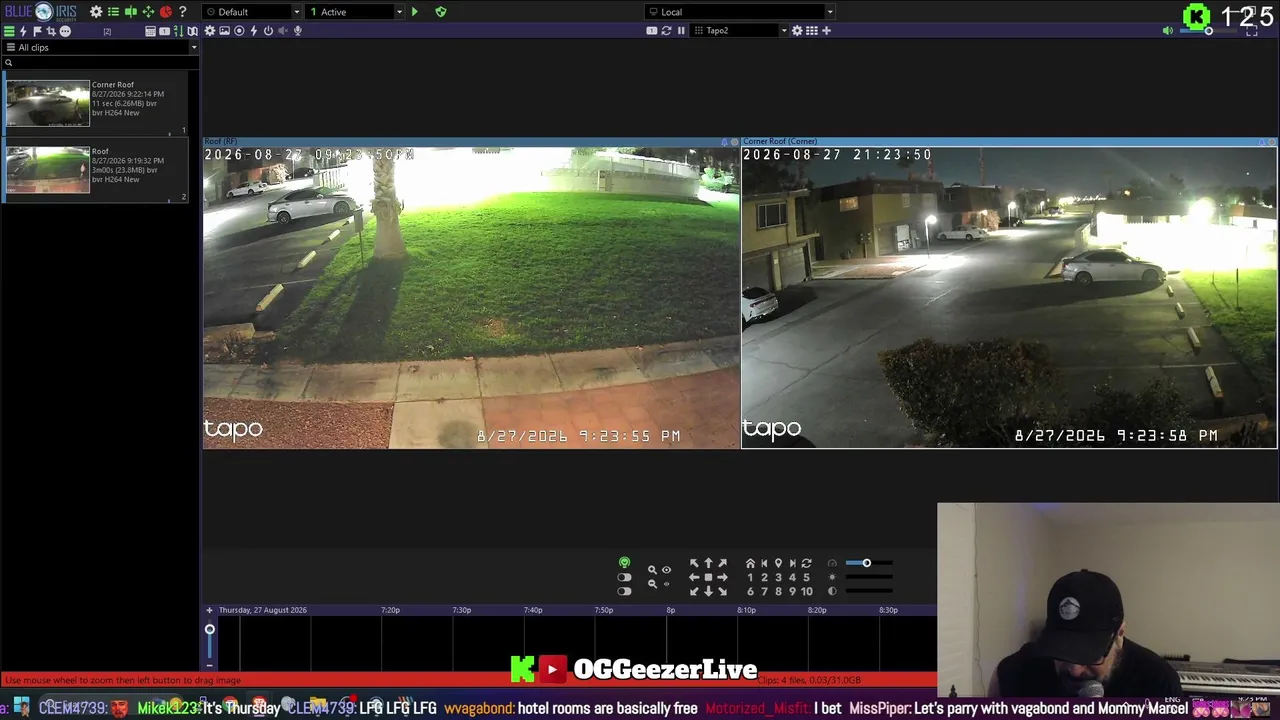Click the layout refresh cycle icon

(x=666, y=31)
